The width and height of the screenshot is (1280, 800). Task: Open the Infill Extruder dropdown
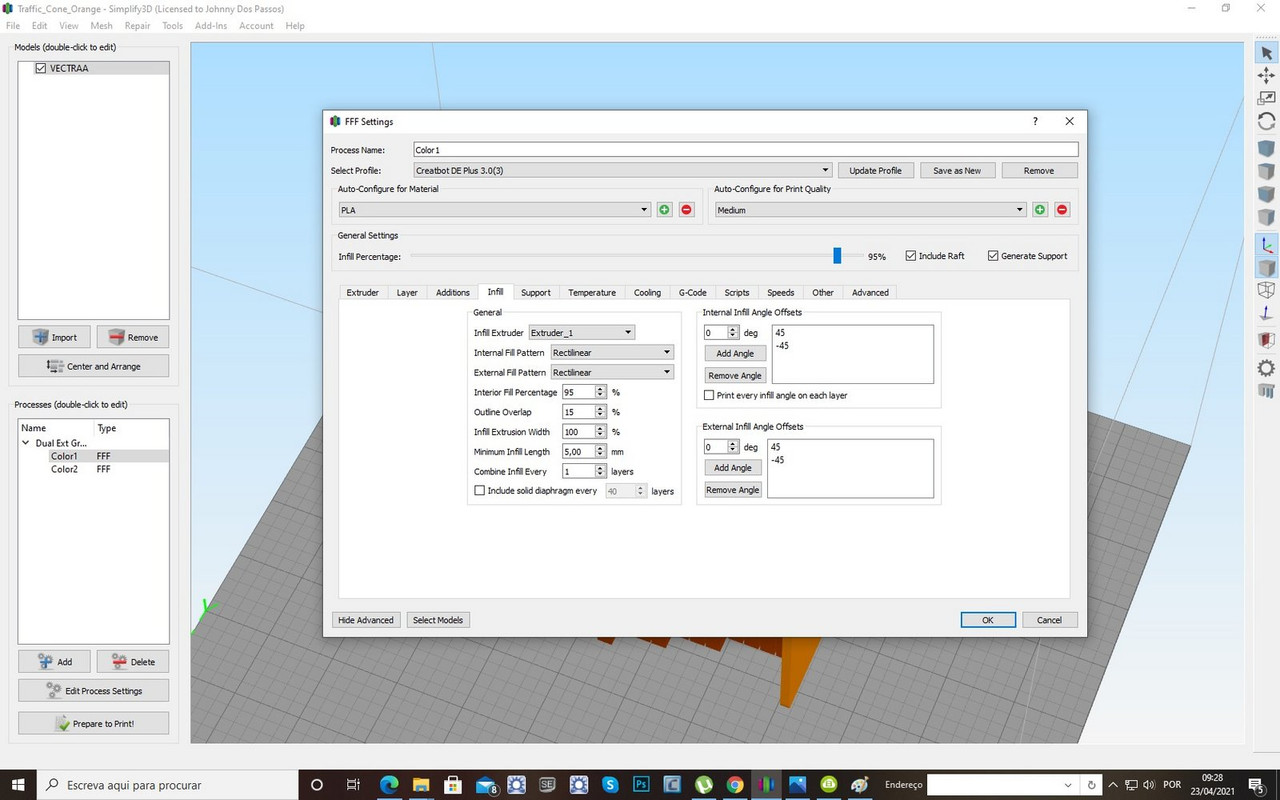[x=581, y=332]
